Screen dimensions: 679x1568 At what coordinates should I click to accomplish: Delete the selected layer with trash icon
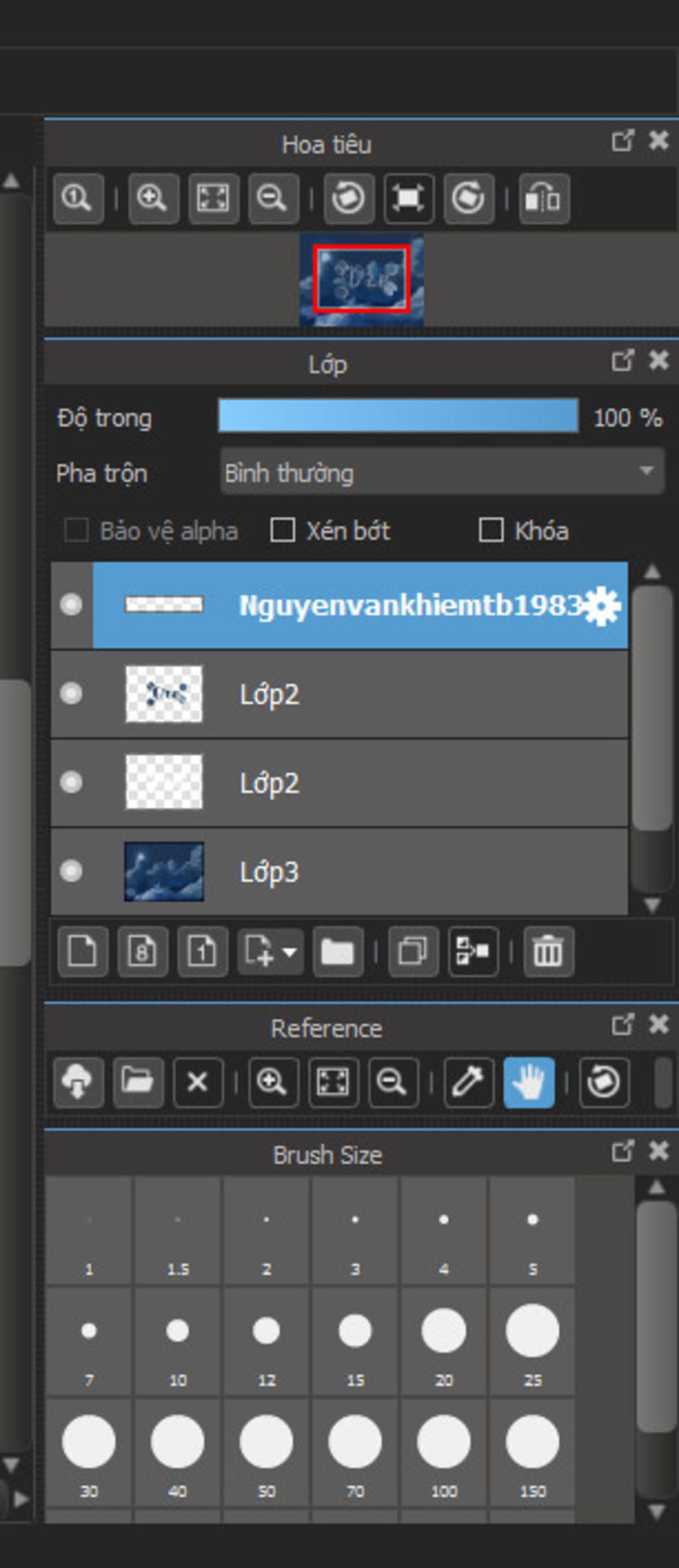(x=548, y=952)
